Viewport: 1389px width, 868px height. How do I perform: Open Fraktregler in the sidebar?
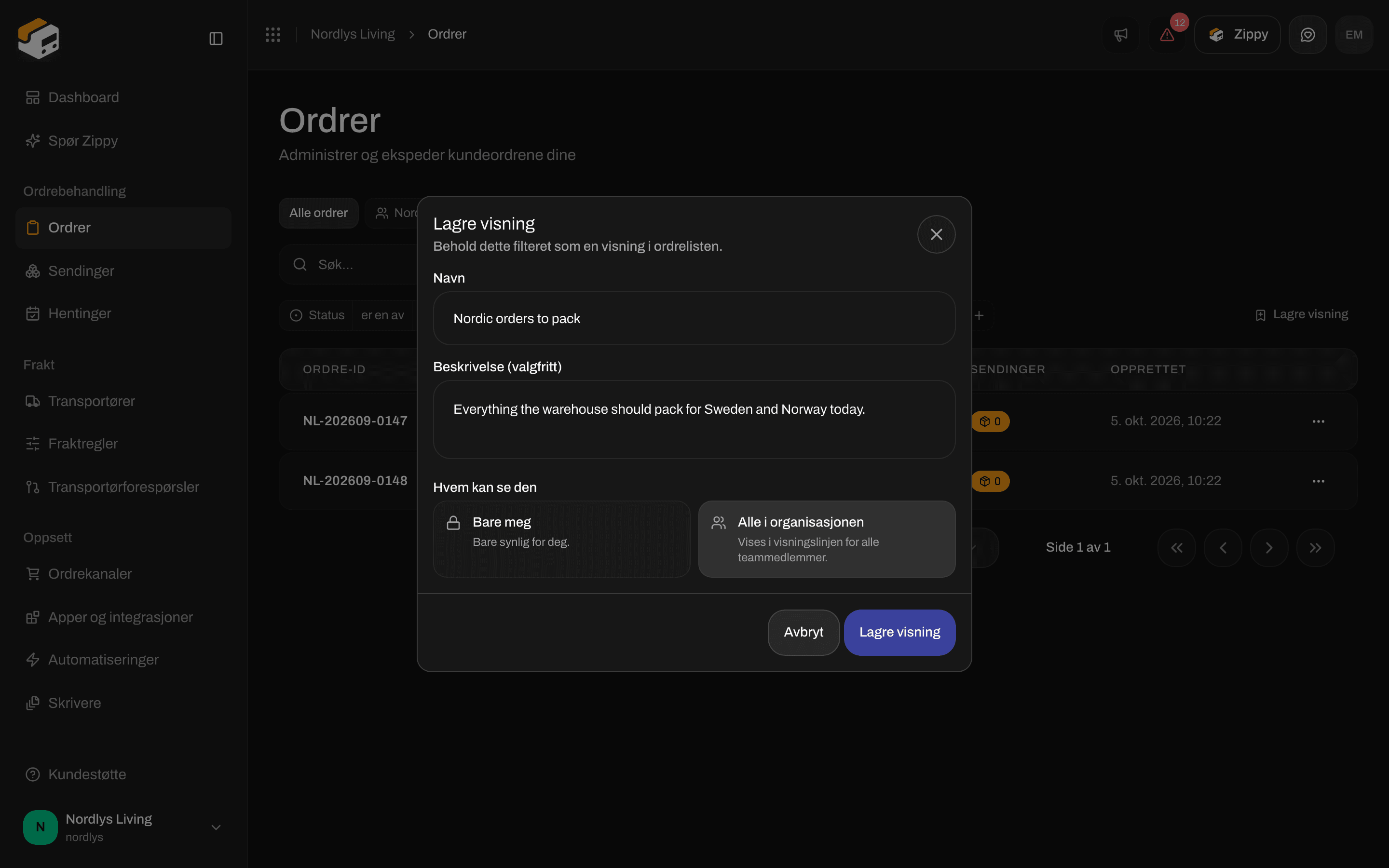coord(123,444)
